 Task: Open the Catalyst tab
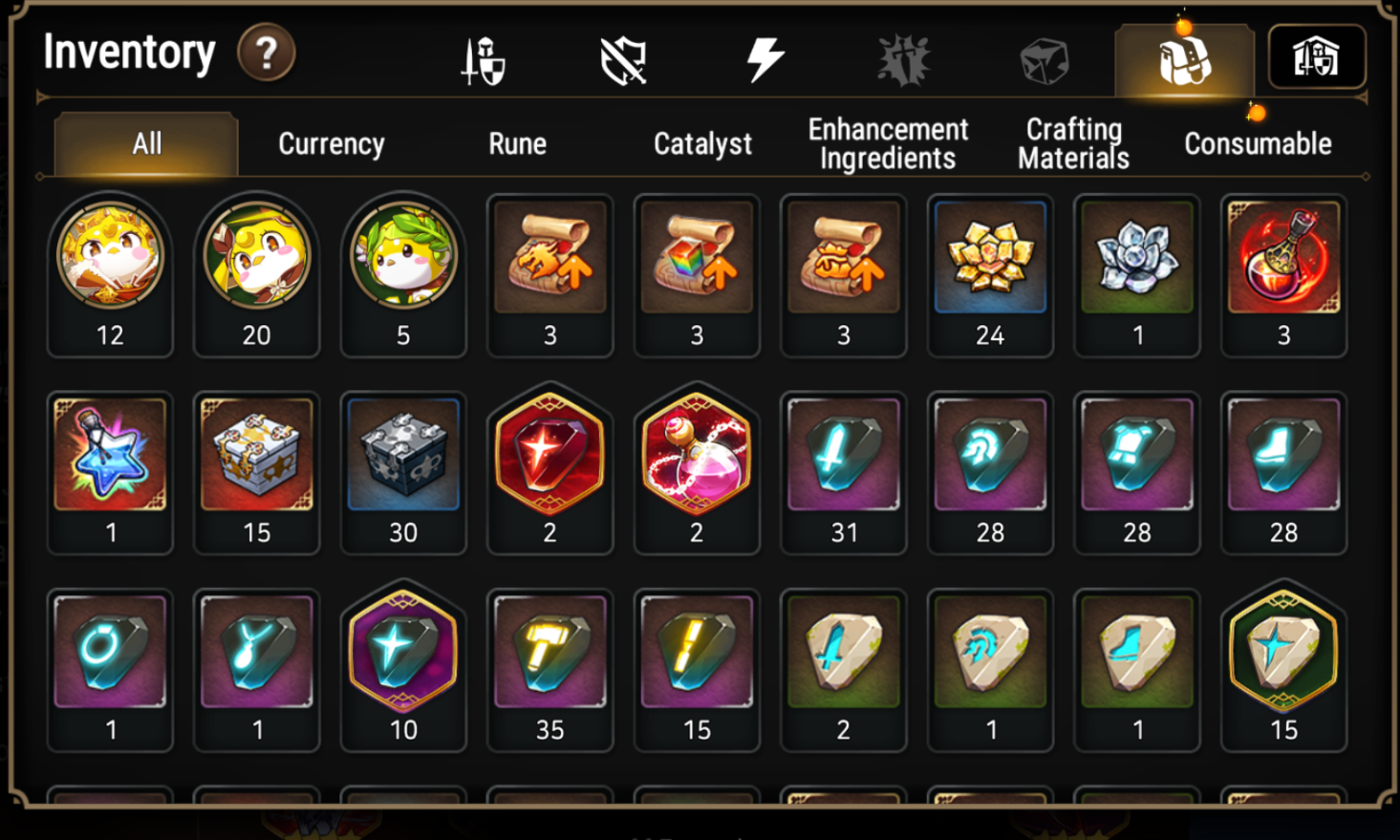coord(702,144)
